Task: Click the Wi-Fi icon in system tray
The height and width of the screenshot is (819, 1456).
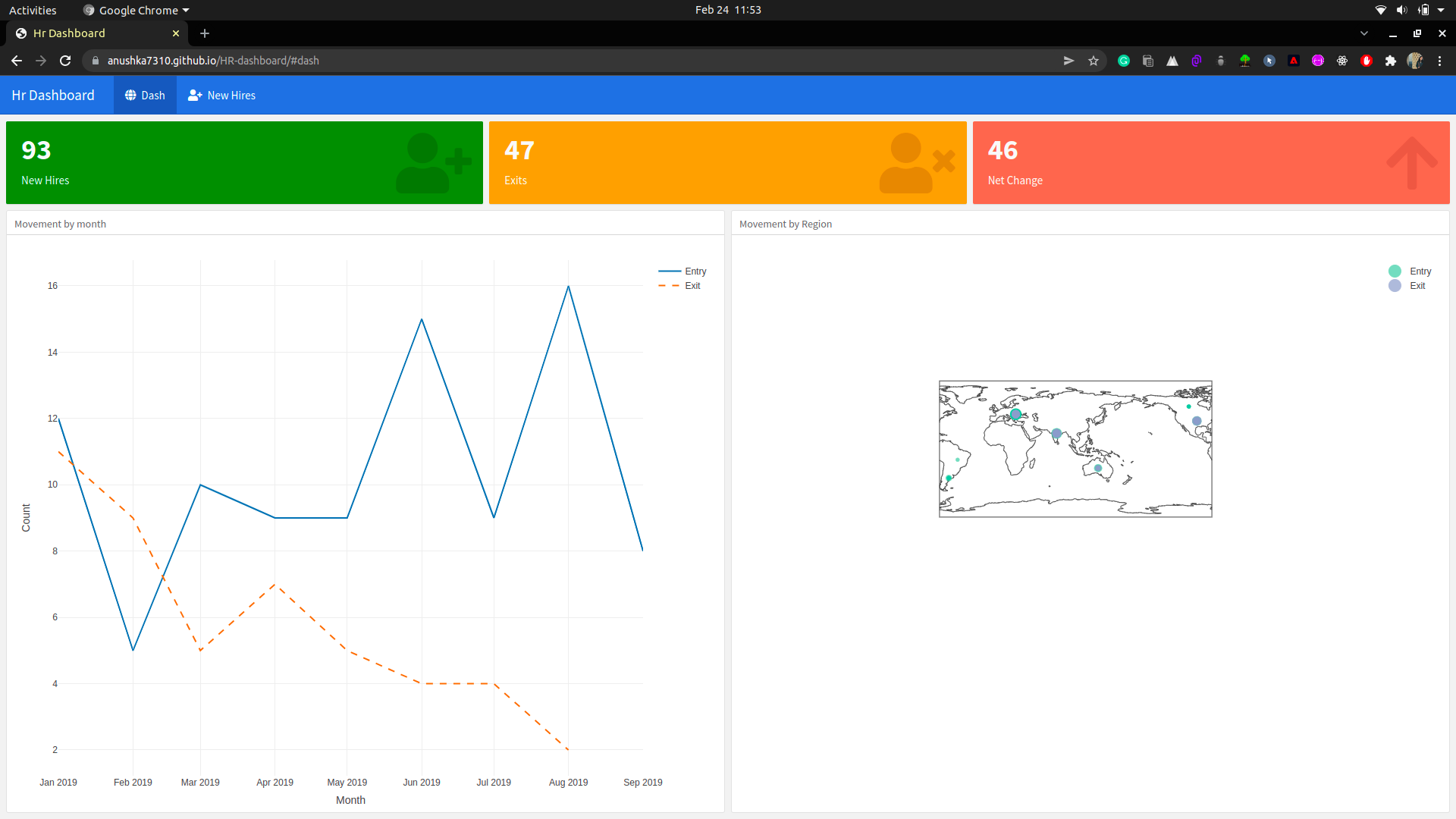Action: tap(1381, 10)
